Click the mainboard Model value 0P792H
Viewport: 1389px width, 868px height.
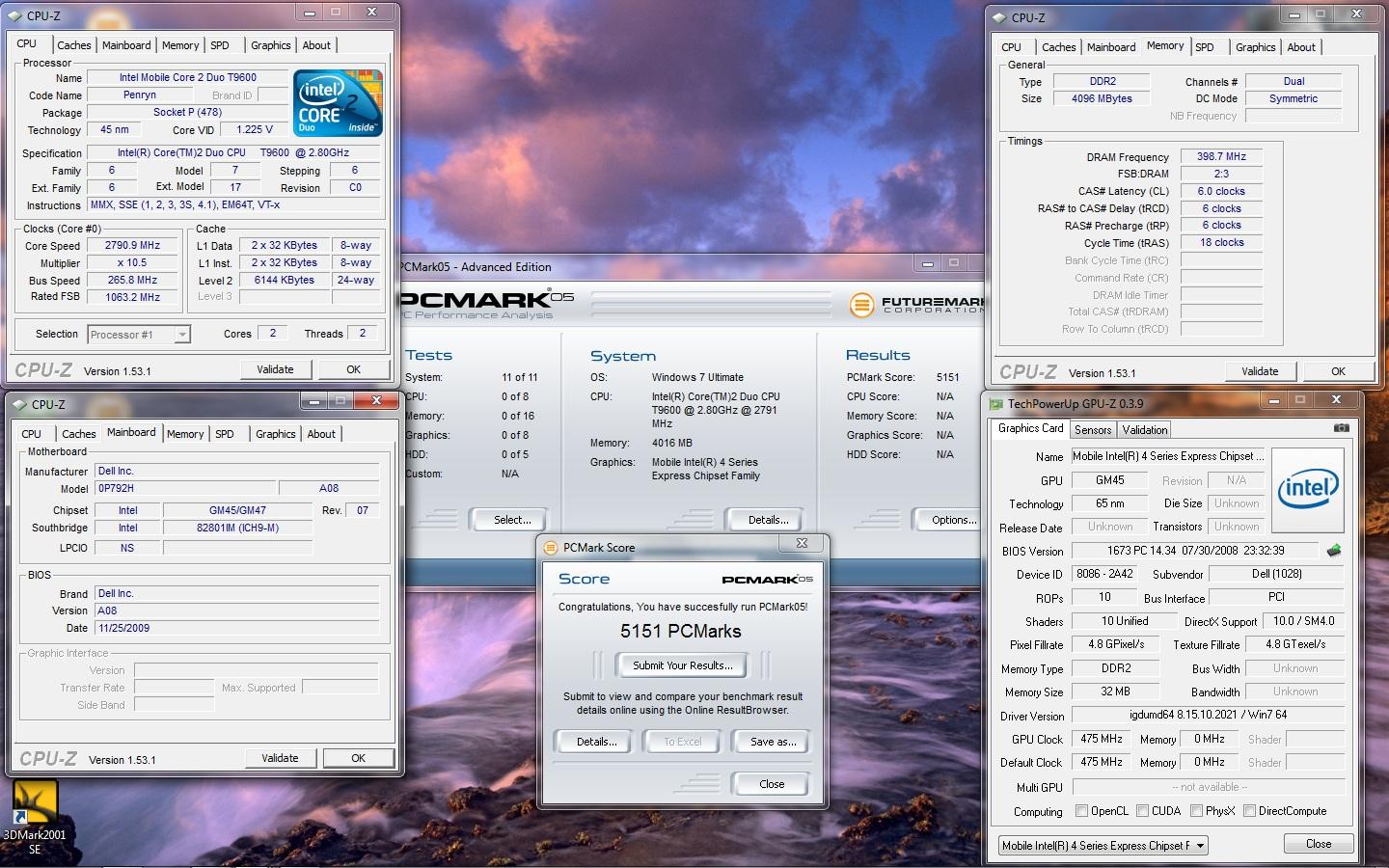tap(186, 488)
